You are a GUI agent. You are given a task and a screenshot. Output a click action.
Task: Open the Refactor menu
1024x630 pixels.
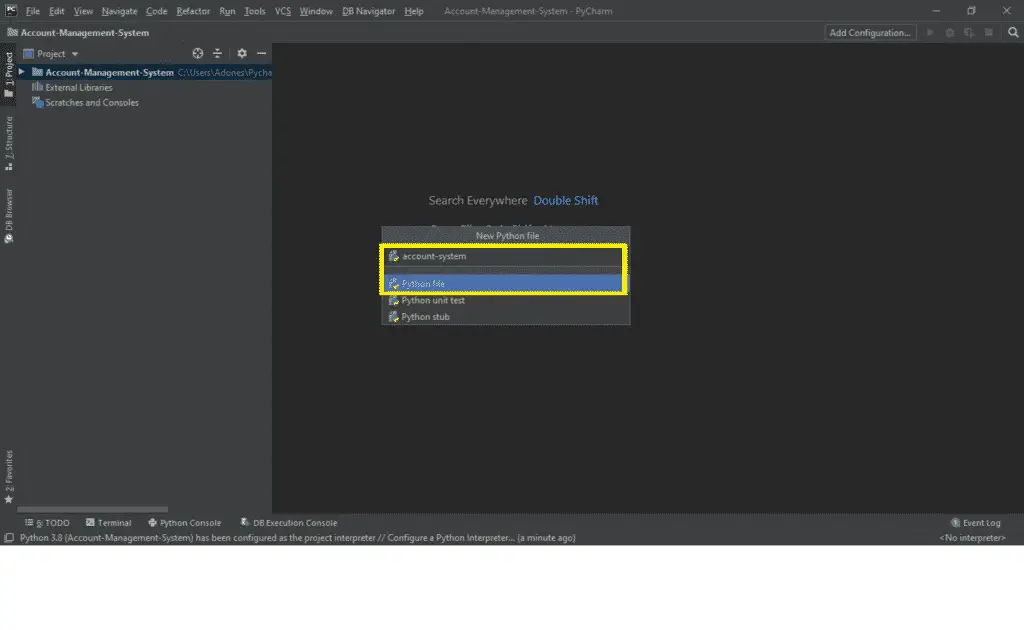click(192, 11)
